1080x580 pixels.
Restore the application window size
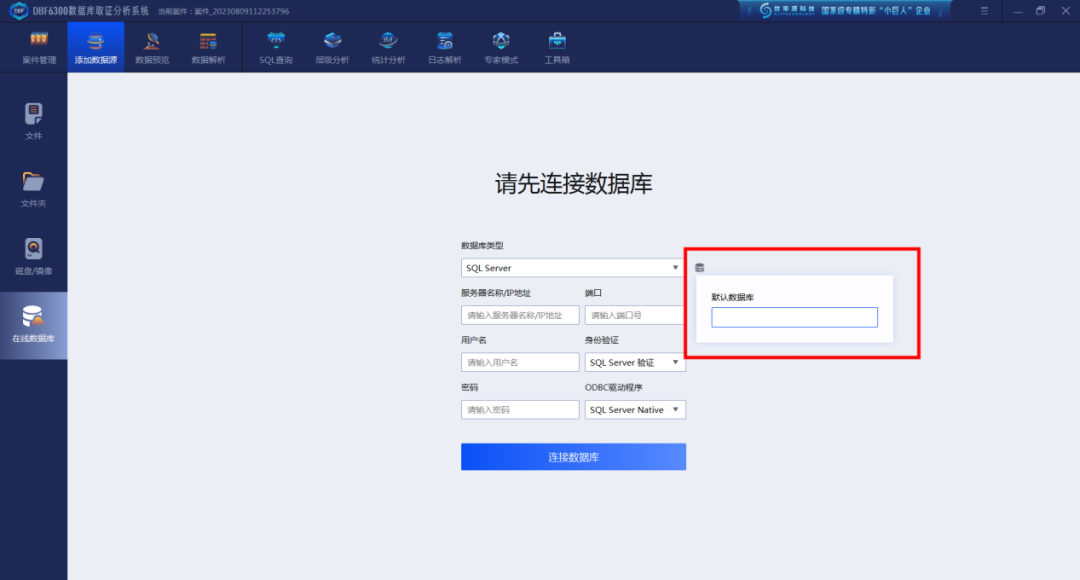pyautogui.click(x=1041, y=11)
